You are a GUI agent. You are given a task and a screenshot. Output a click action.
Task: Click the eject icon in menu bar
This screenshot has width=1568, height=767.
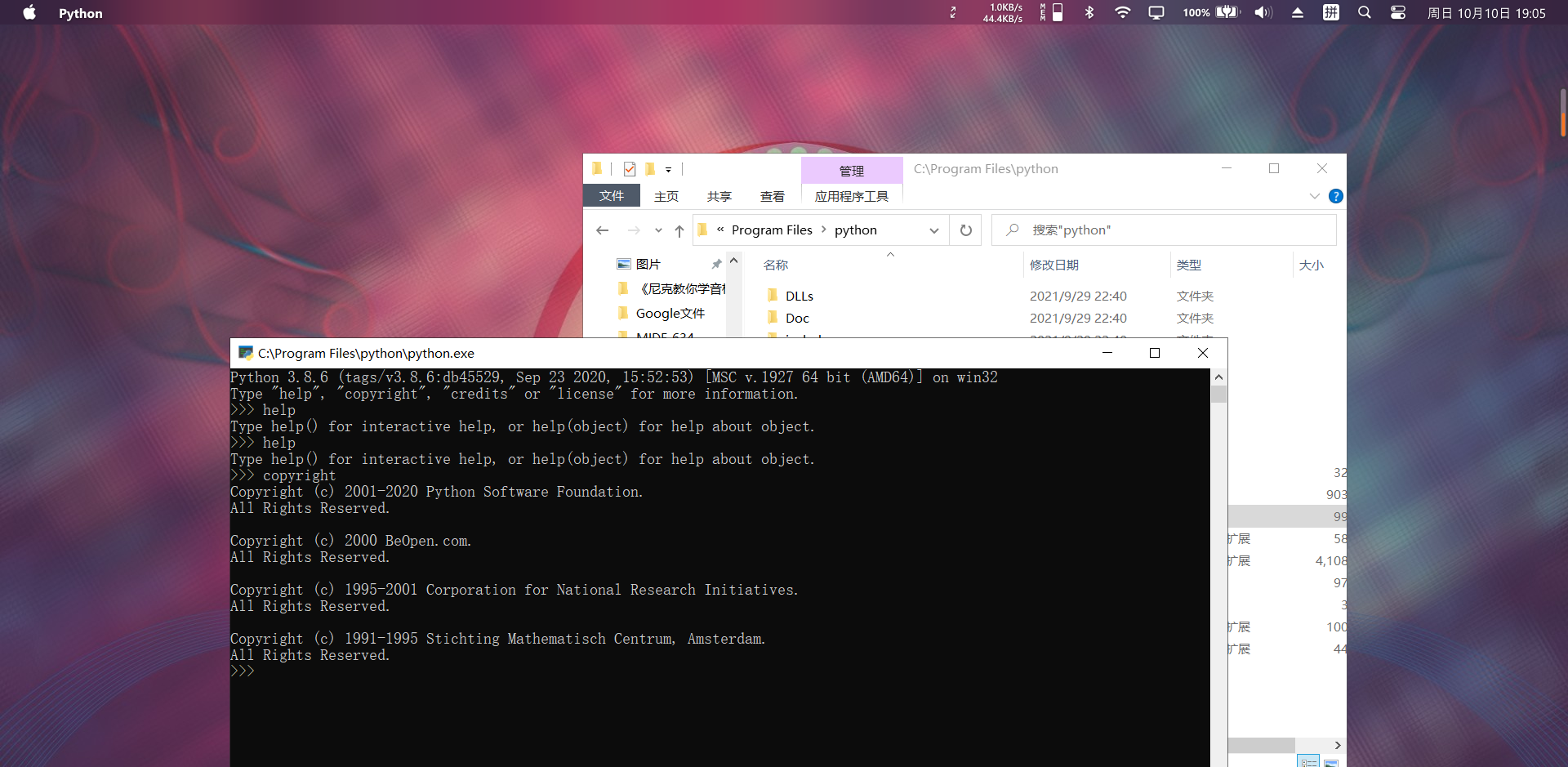pyautogui.click(x=1298, y=12)
